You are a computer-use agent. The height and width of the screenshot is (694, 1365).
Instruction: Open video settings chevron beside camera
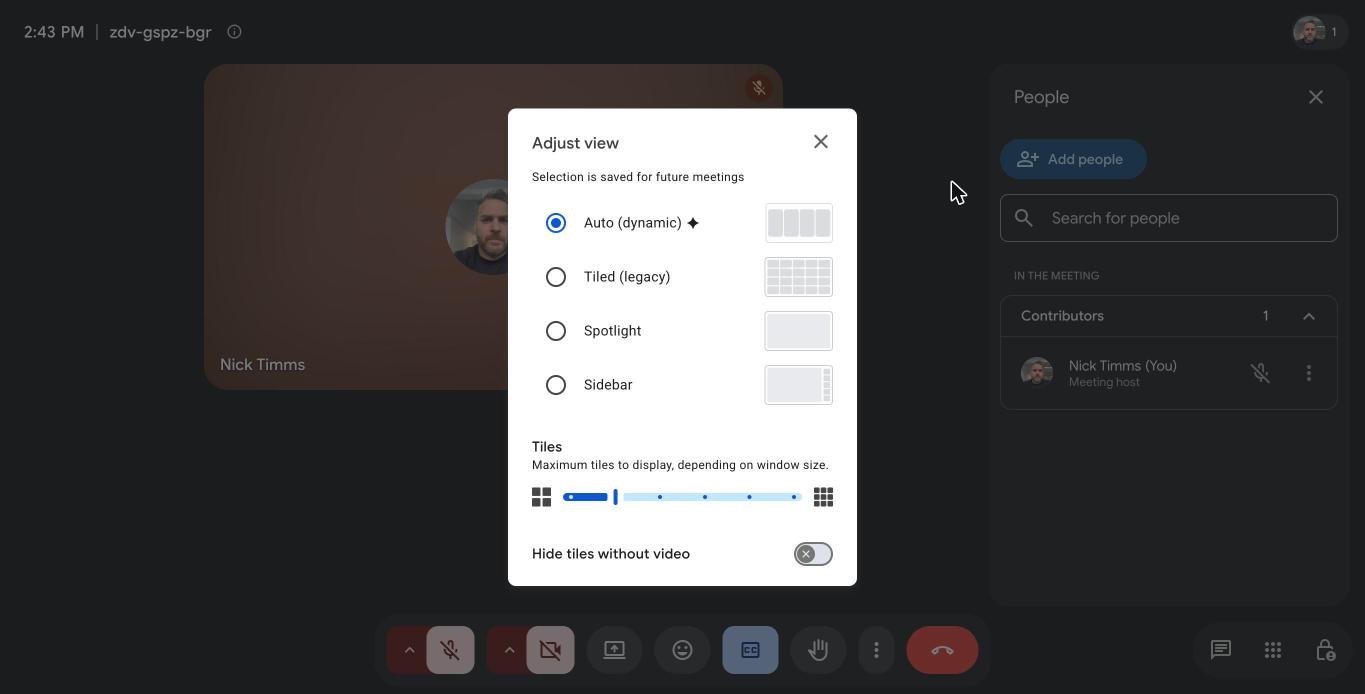(x=508, y=650)
